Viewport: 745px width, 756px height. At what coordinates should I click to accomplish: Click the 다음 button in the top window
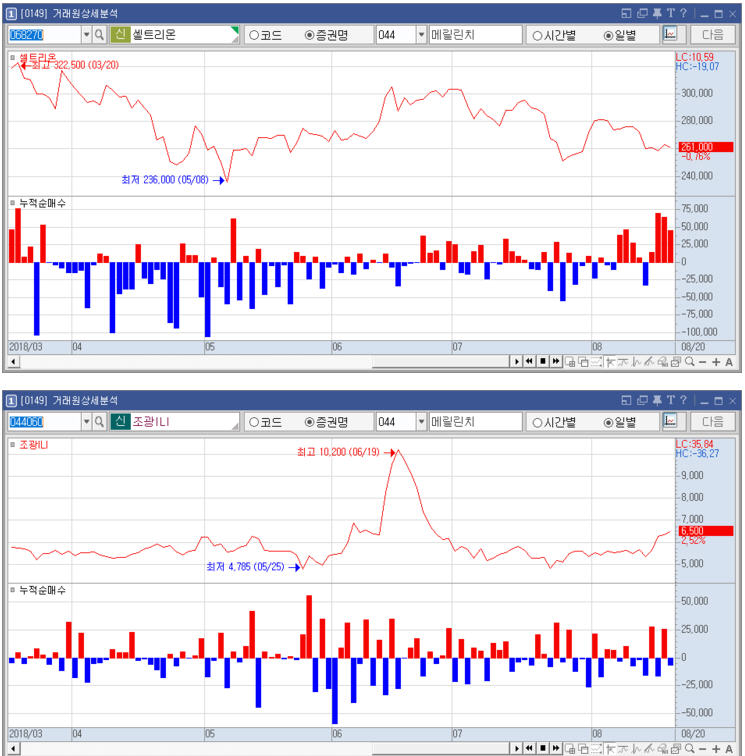[712, 35]
